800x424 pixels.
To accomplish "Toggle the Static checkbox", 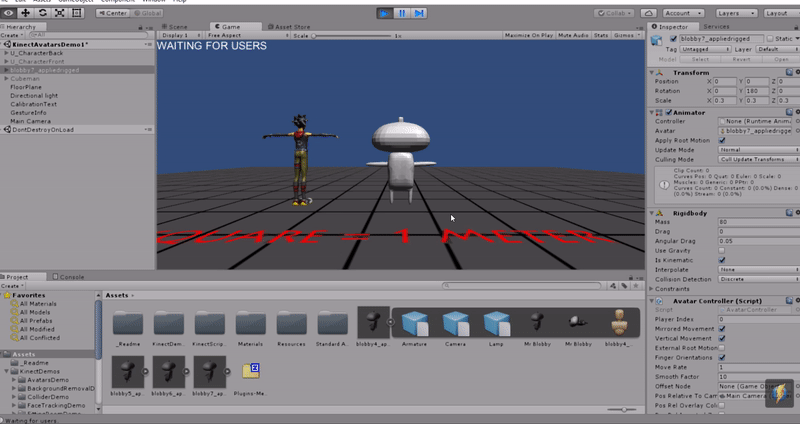I will pos(770,39).
